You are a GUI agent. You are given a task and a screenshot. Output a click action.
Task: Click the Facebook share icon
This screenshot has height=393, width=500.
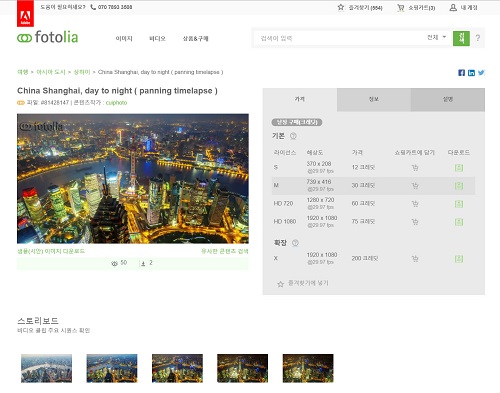point(461,73)
